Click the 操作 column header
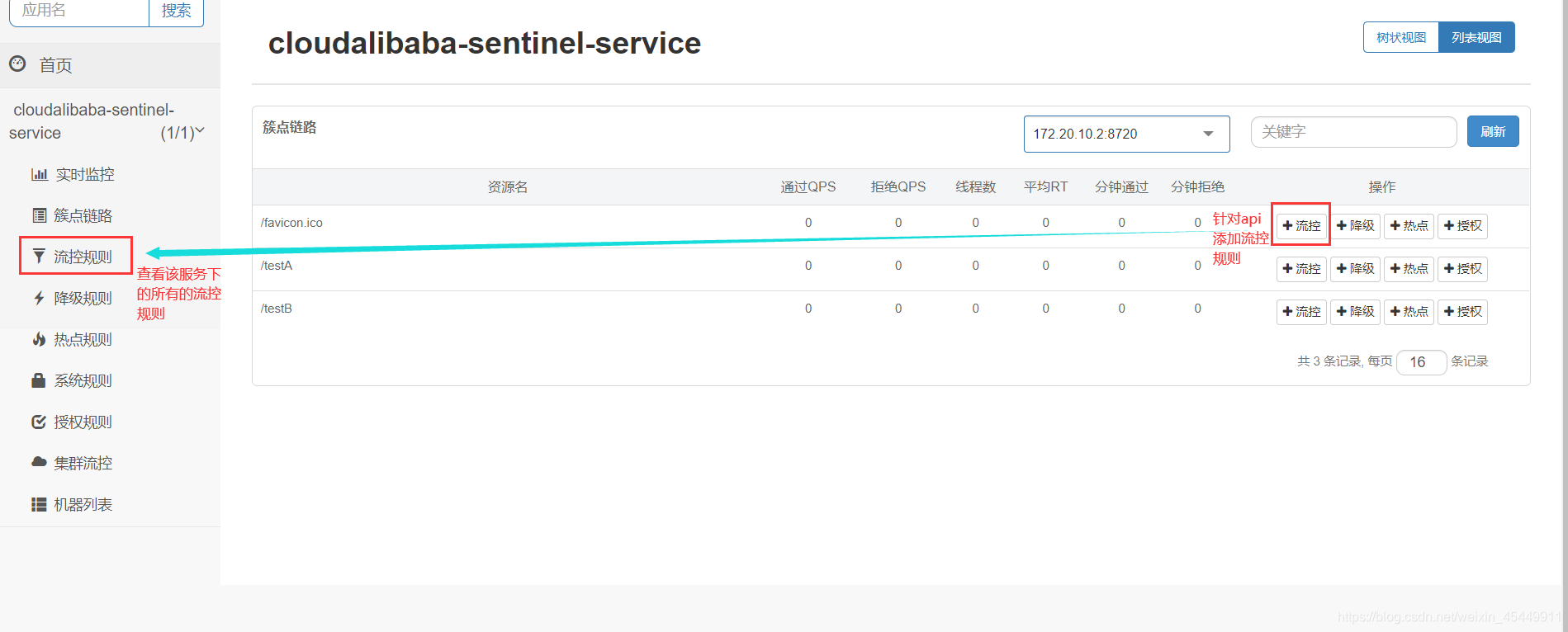1568x632 pixels. pos(1382,187)
